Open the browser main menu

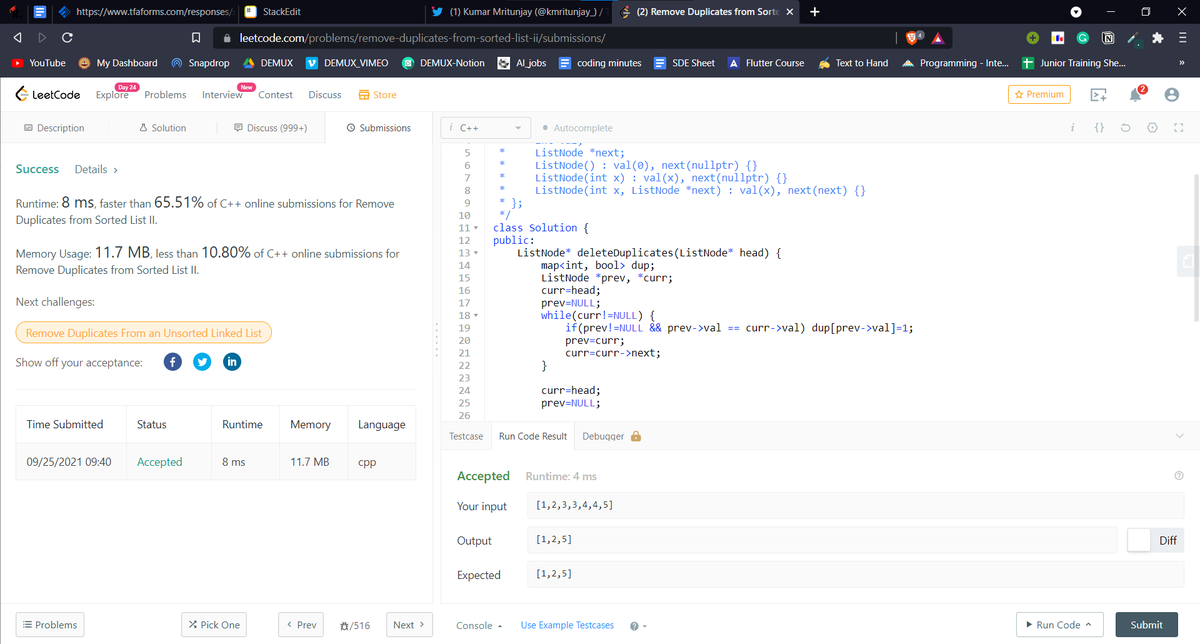click(x=1182, y=37)
